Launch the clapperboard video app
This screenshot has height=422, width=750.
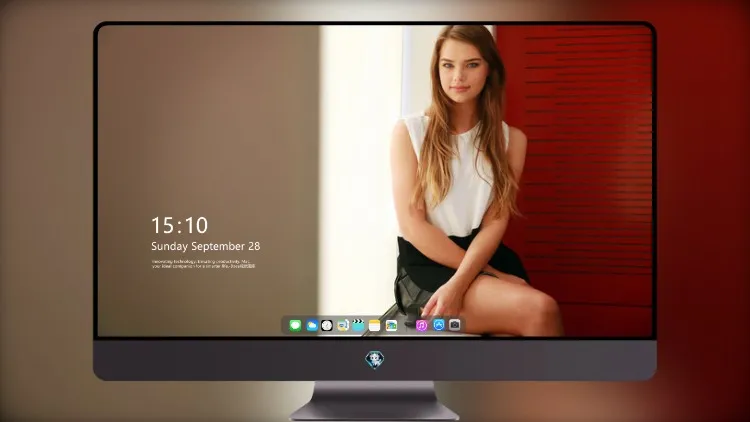coord(358,325)
